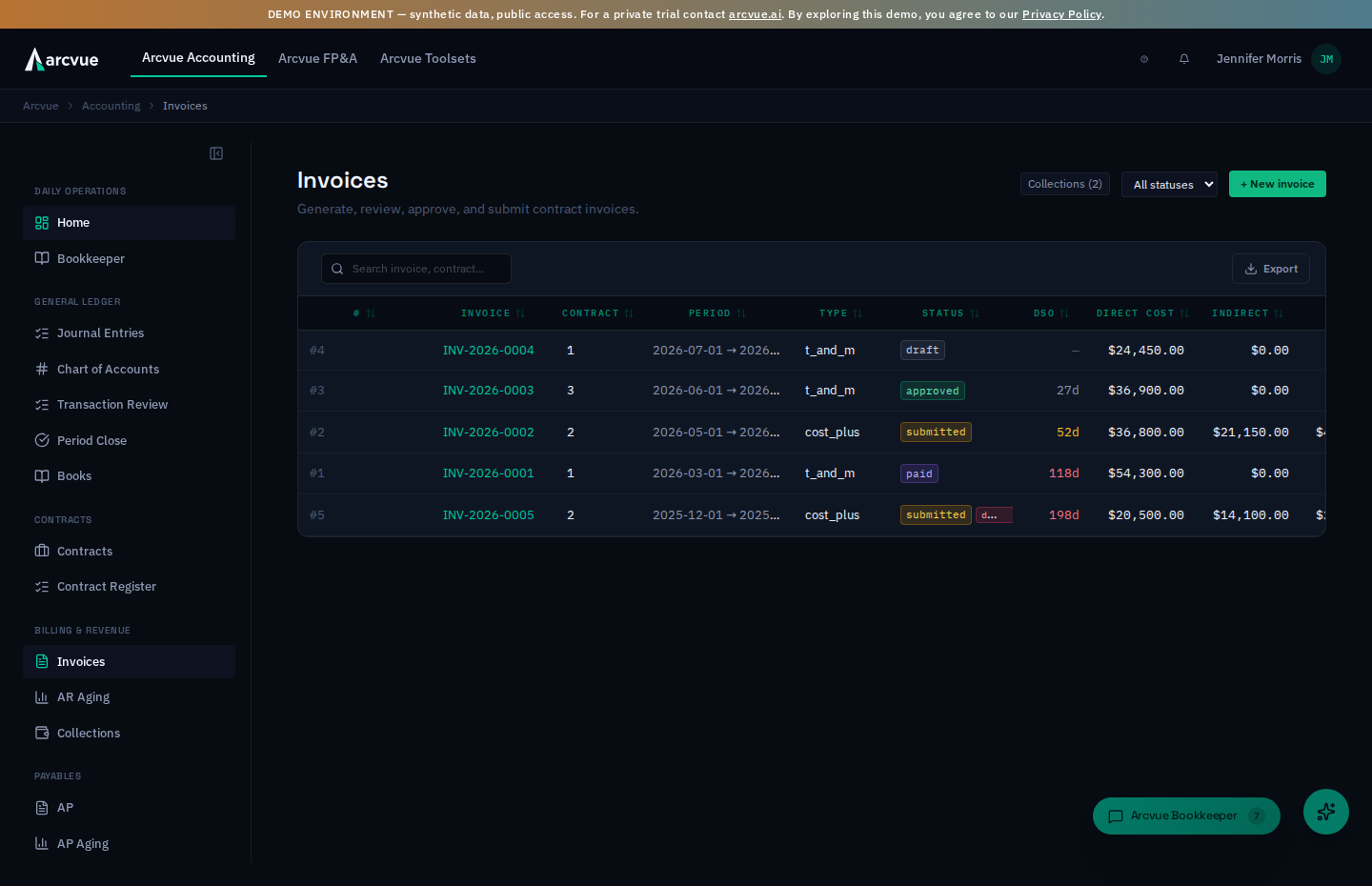This screenshot has height=886, width=1372.
Task: Sort by Status column header
Action: [950, 313]
